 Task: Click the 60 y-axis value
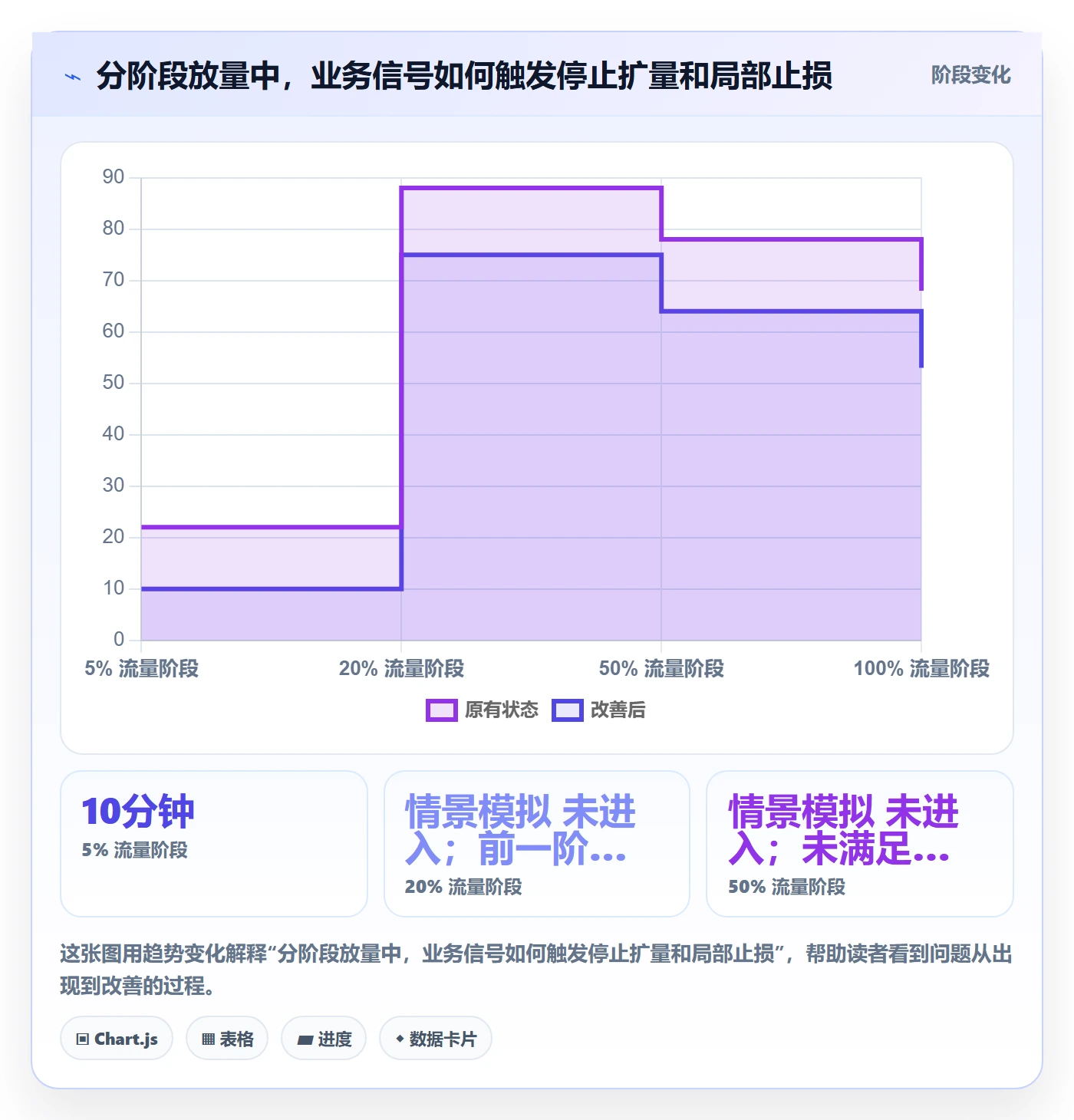click(x=114, y=331)
